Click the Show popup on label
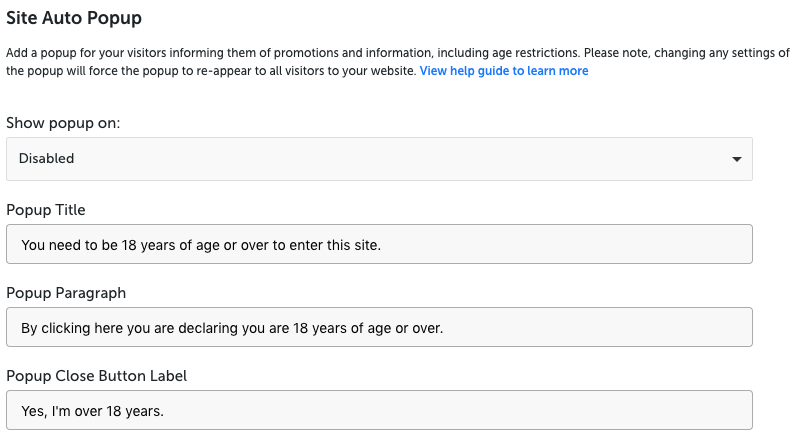 pos(63,123)
